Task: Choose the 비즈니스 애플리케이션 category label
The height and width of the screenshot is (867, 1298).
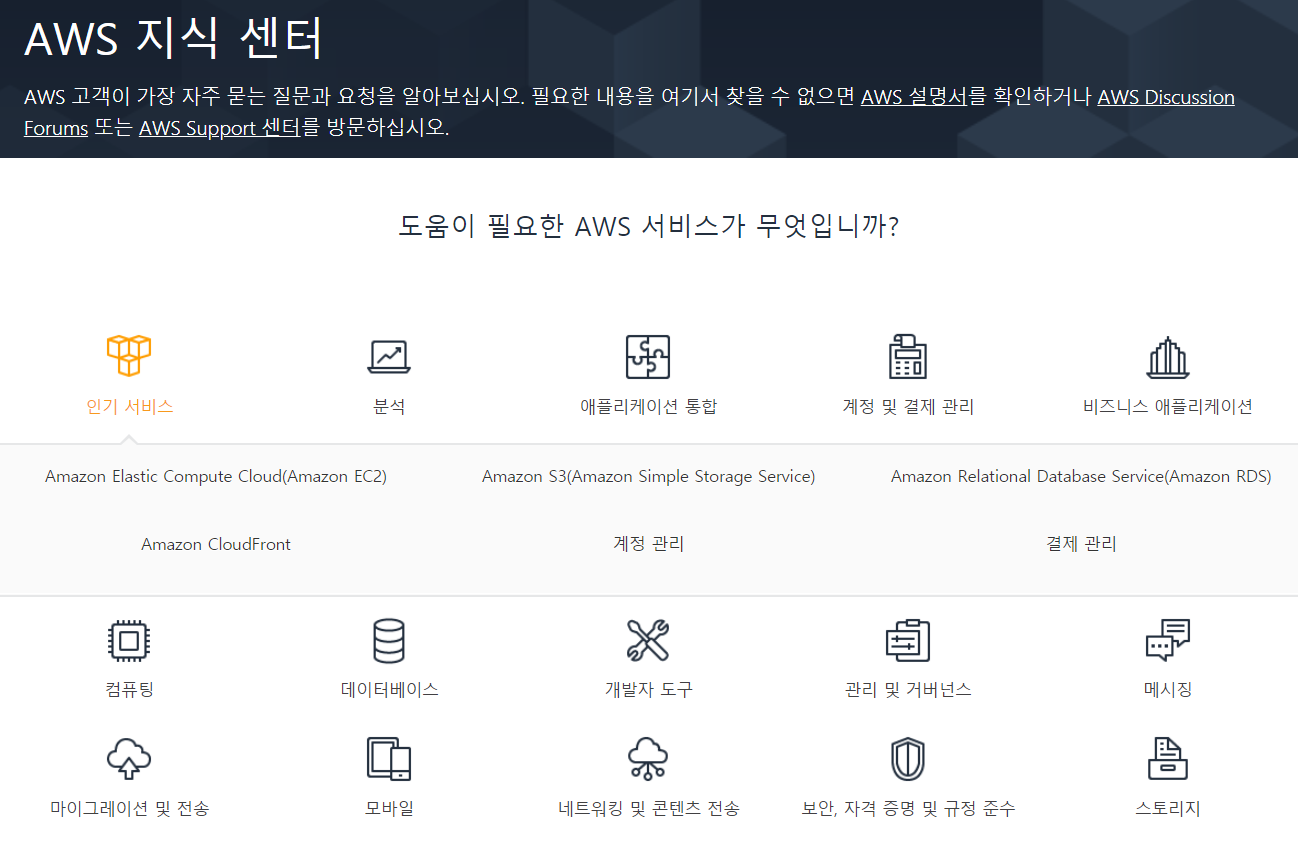Action: click(x=1168, y=407)
